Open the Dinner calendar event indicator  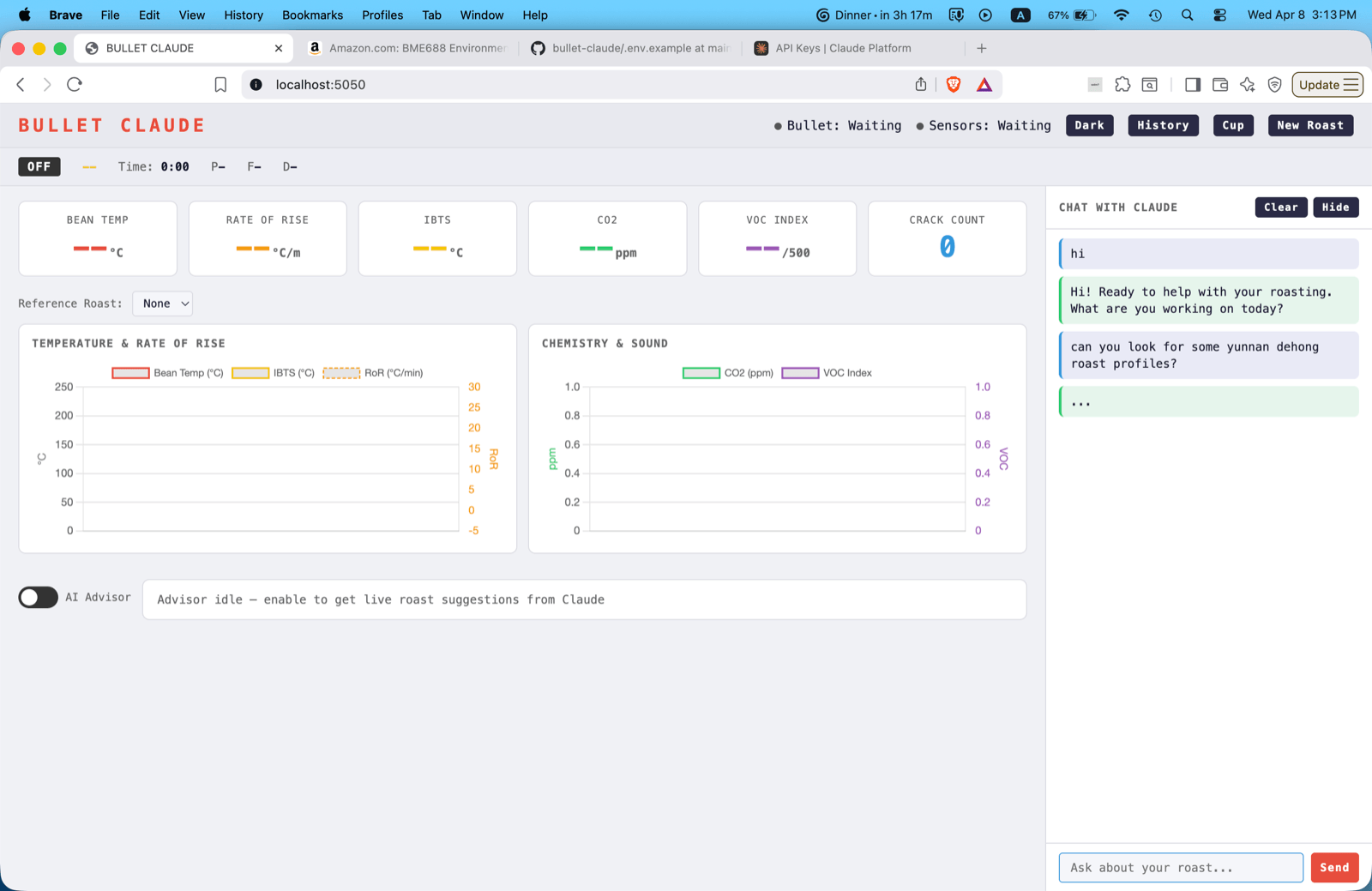pyautogui.click(x=874, y=15)
